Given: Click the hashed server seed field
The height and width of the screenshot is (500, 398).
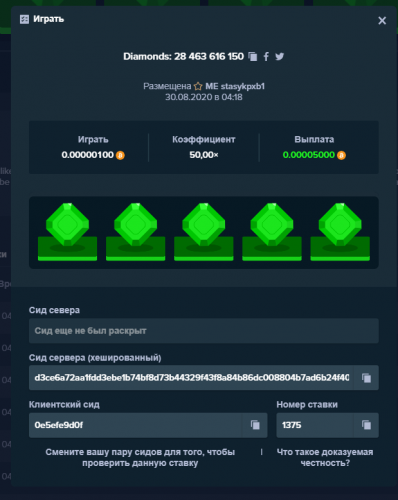Looking at the screenshot, I should tap(192, 378).
